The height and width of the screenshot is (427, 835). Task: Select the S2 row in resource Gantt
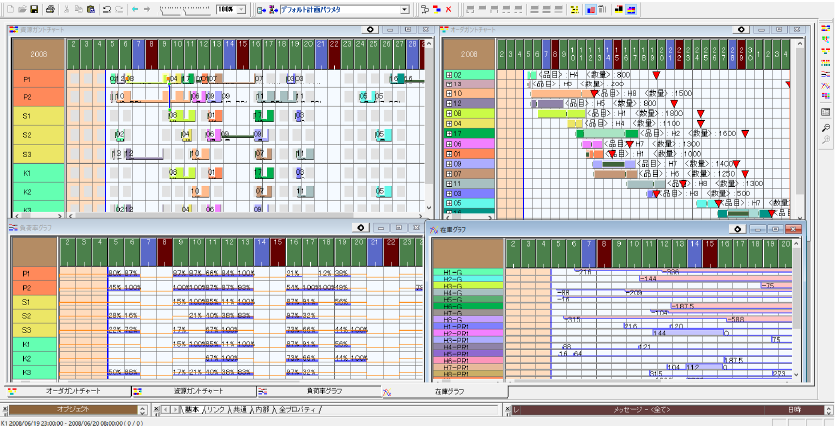[x=38, y=135]
